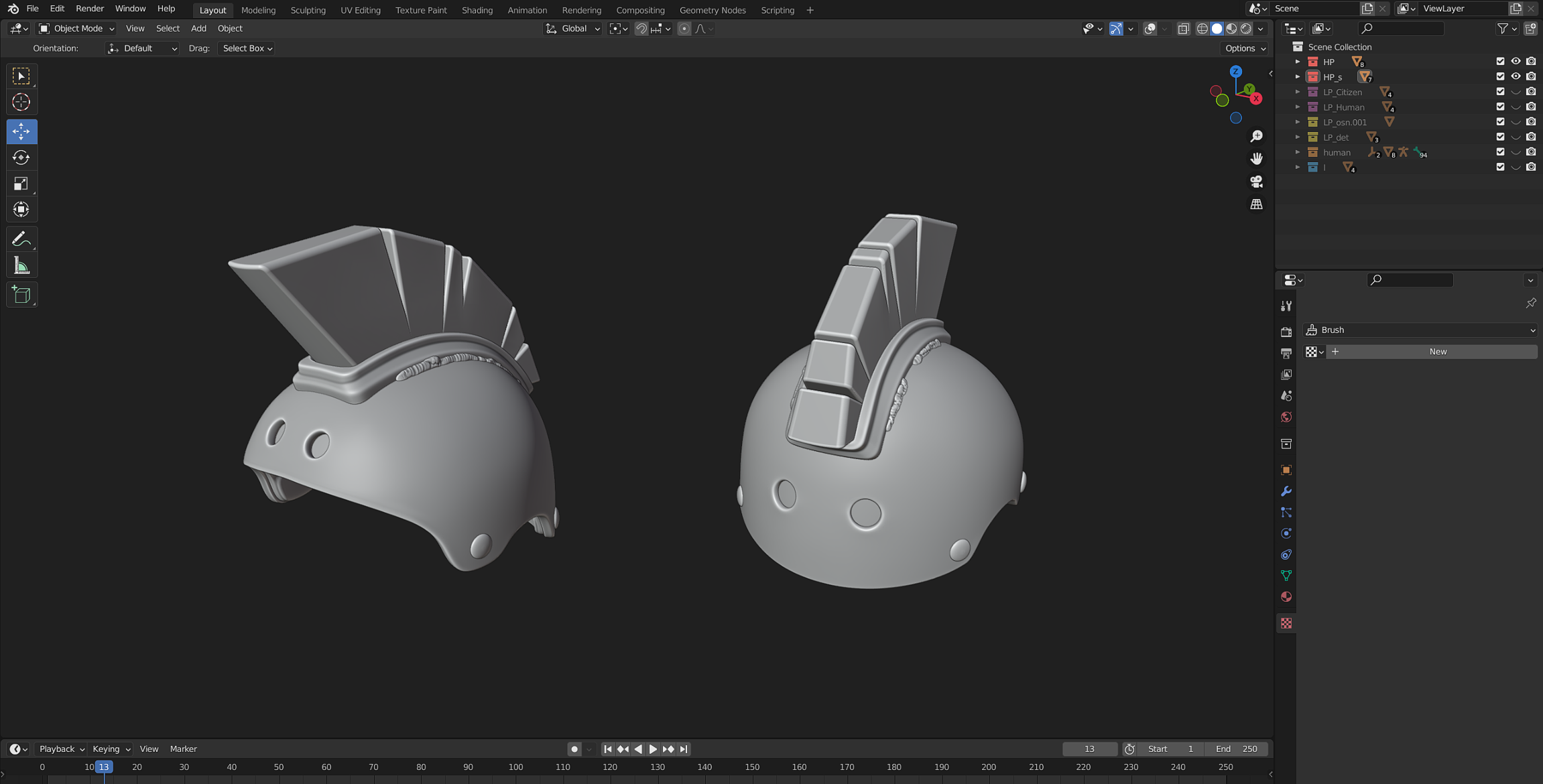
Task: Select the Measure tool
Action: 21,266
